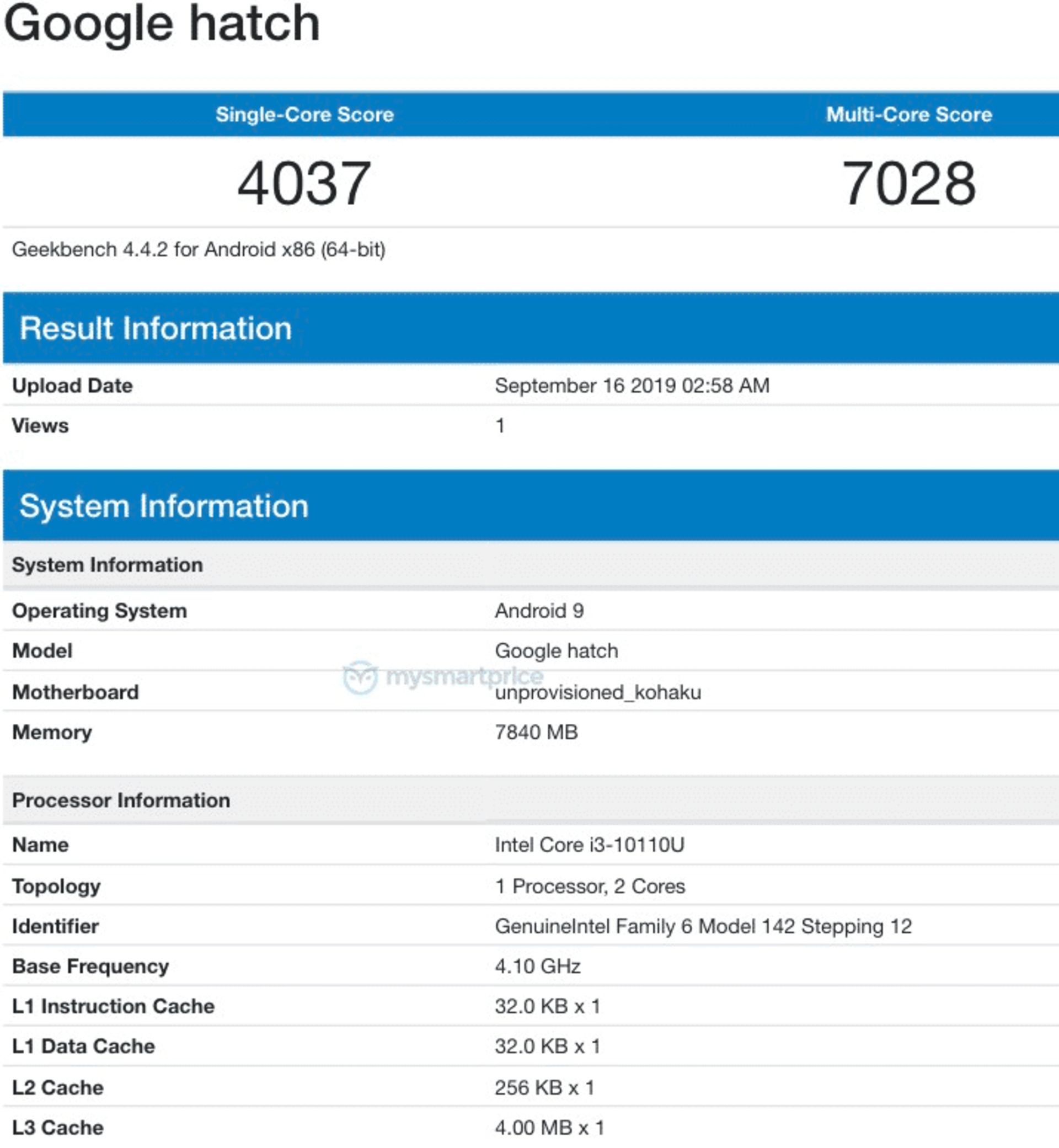Click the Memory label

[x=52, y=733]
